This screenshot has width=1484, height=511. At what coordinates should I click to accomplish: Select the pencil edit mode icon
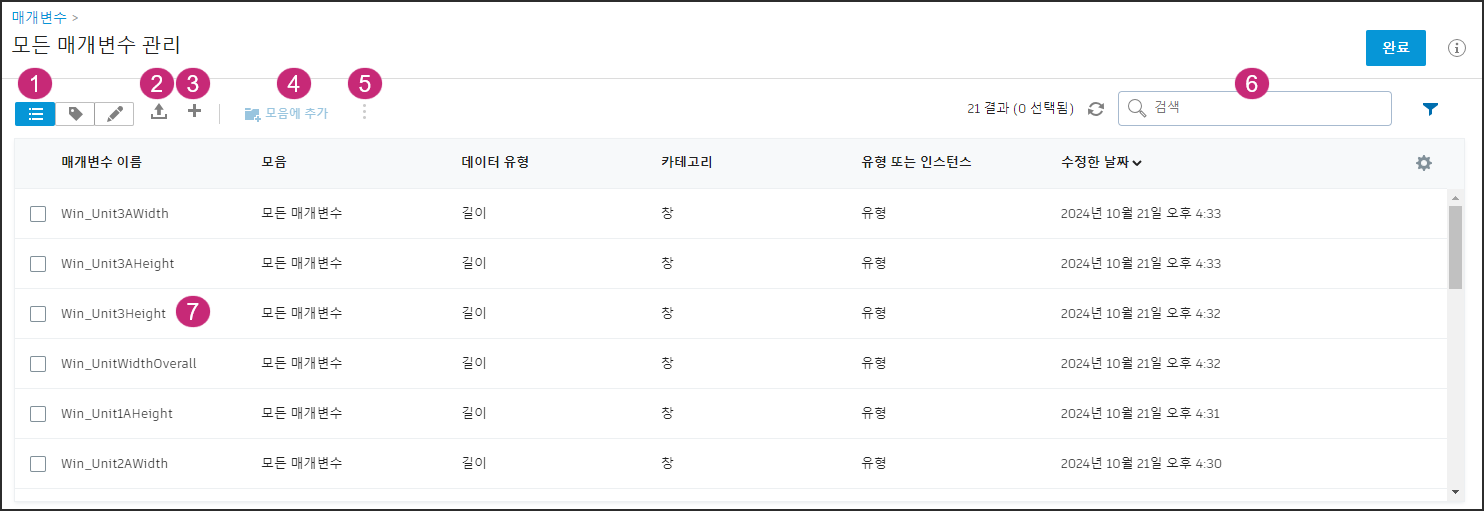click(114, 114)
